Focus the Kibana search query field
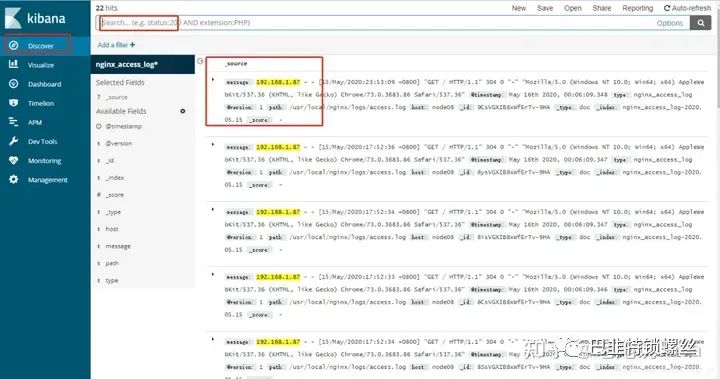 (x=377, y=23)
